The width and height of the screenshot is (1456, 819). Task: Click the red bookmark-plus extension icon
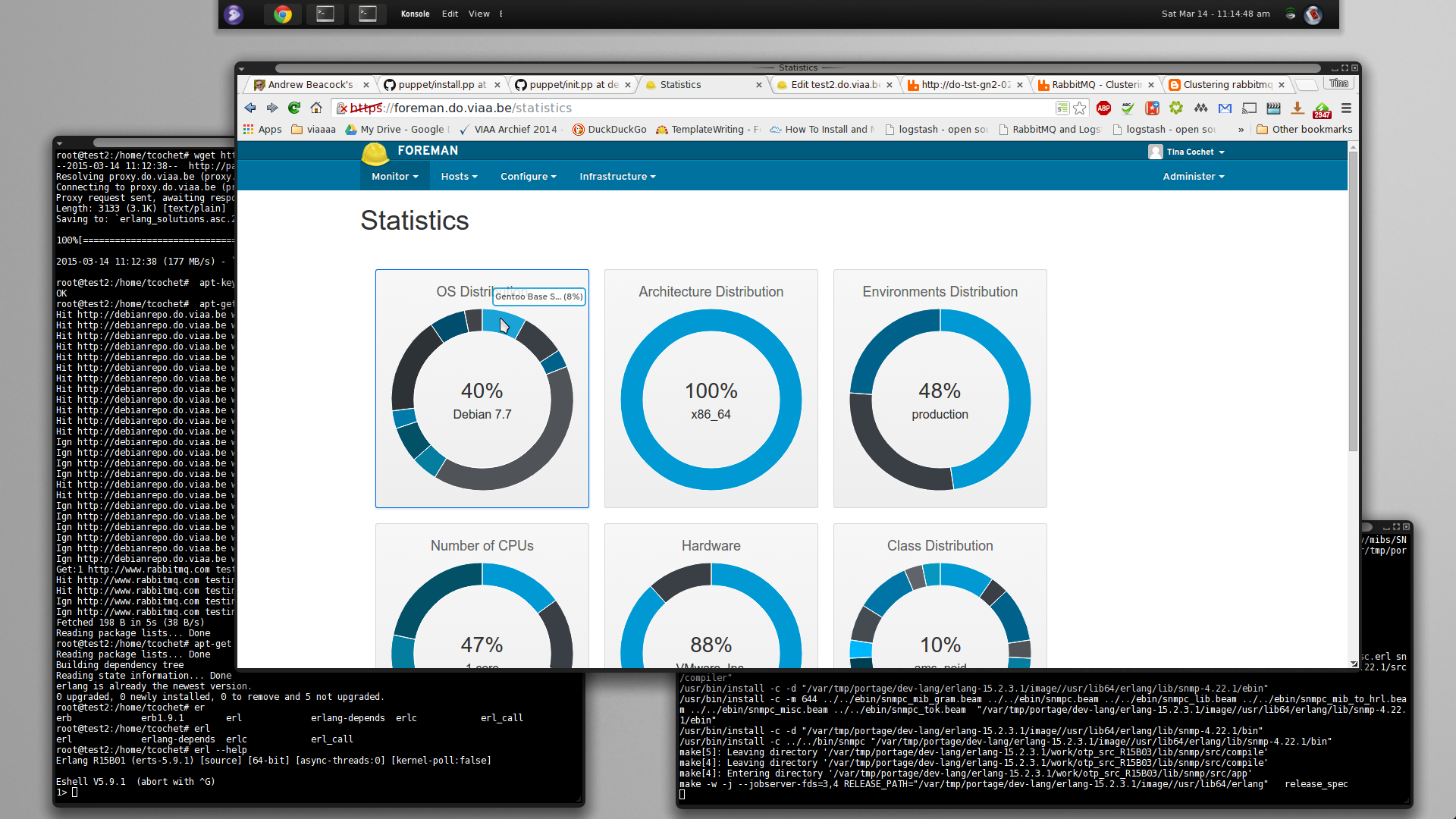[x=1152, y=108]
